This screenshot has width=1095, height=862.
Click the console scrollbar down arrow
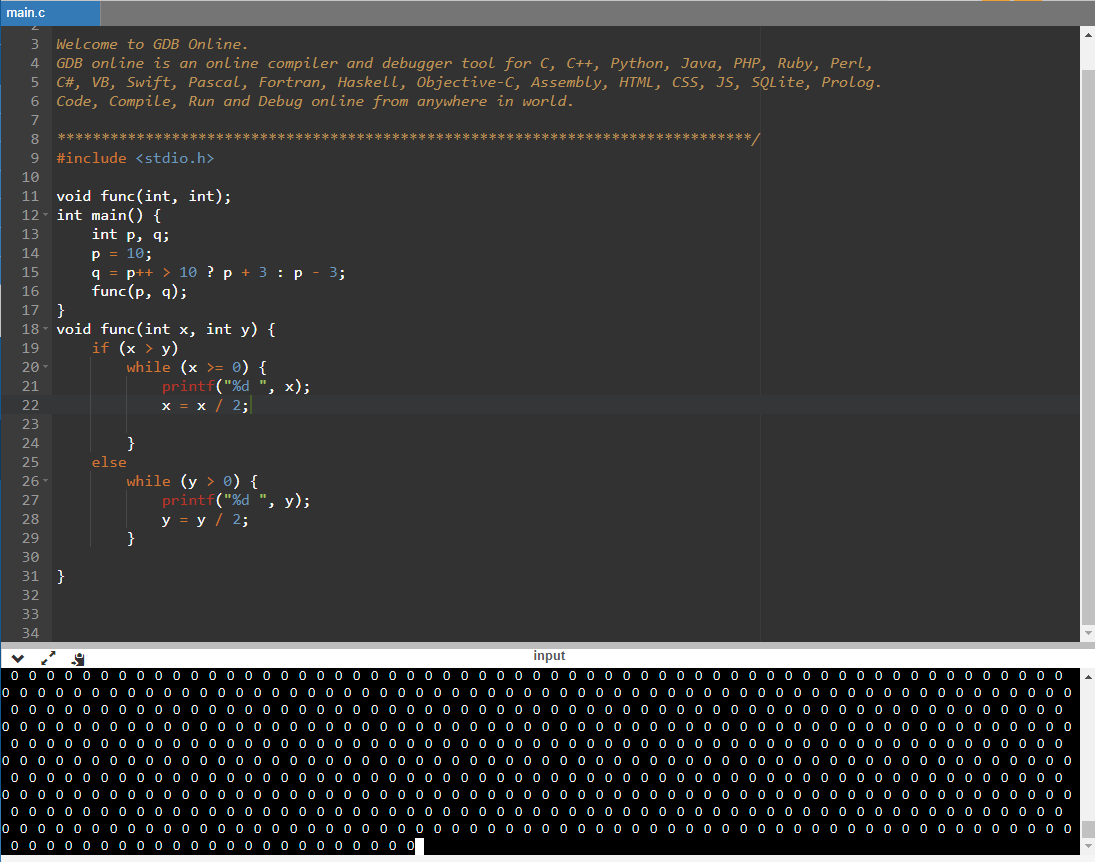click(1088, 846)
